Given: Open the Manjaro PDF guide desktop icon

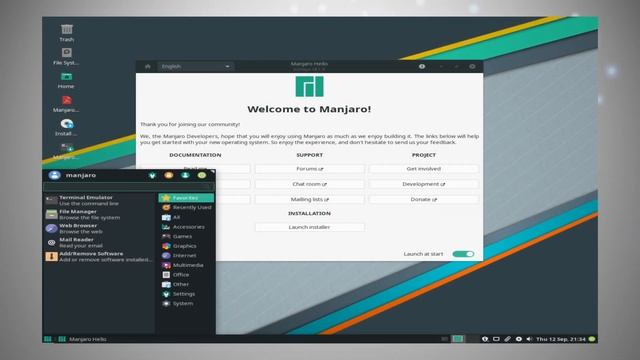Looking at the screenshot, I should point(66,104).
